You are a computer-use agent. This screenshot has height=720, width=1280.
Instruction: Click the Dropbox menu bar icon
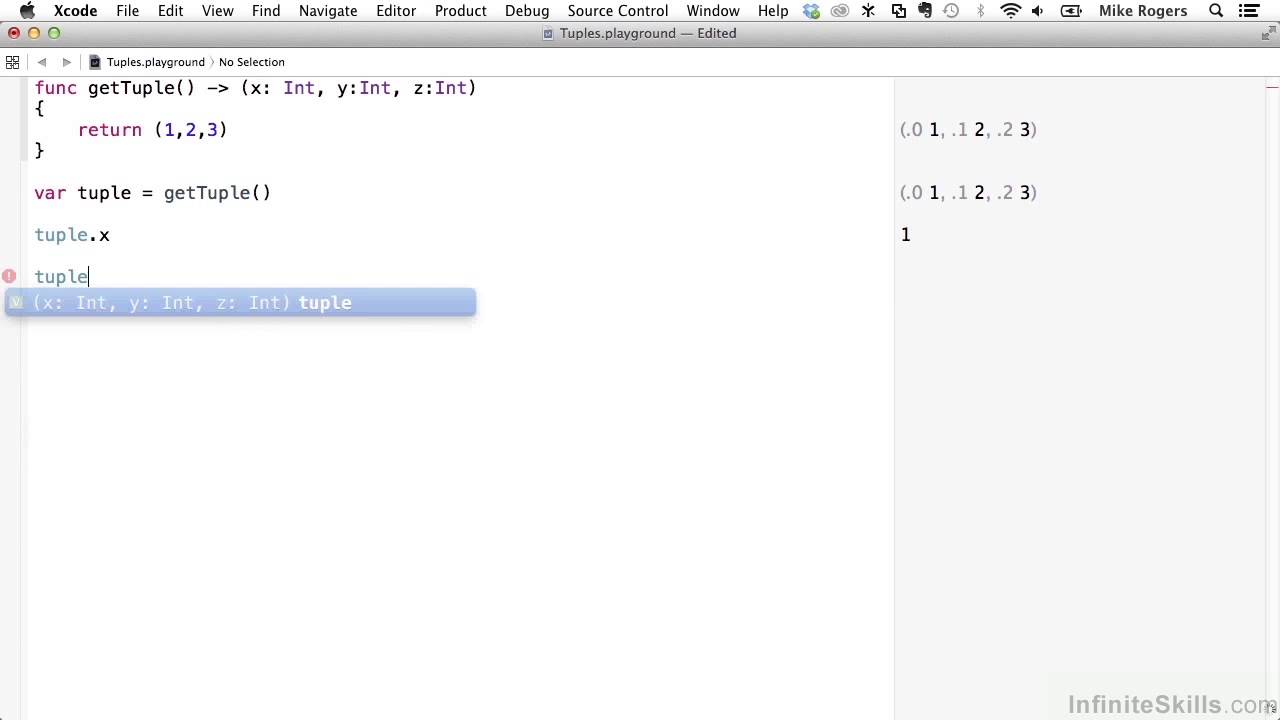[x=812, y=11]
